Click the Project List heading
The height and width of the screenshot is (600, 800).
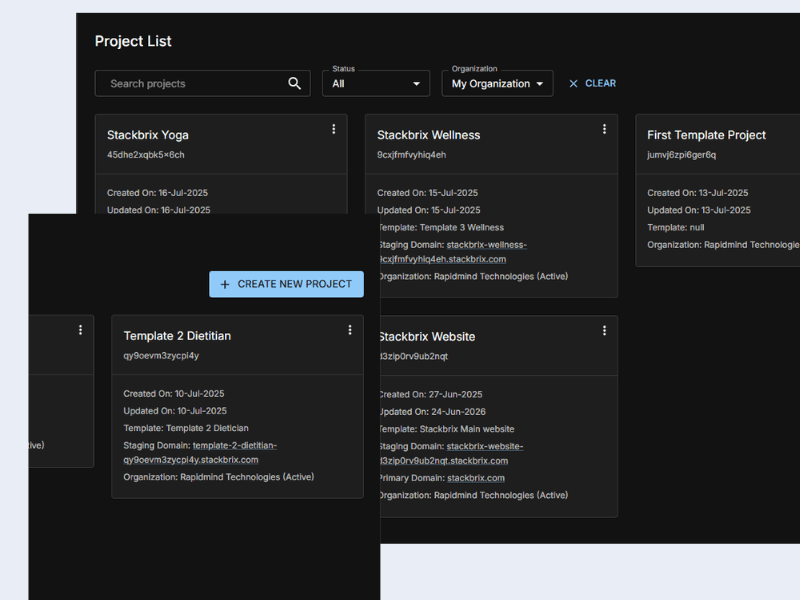133,41
